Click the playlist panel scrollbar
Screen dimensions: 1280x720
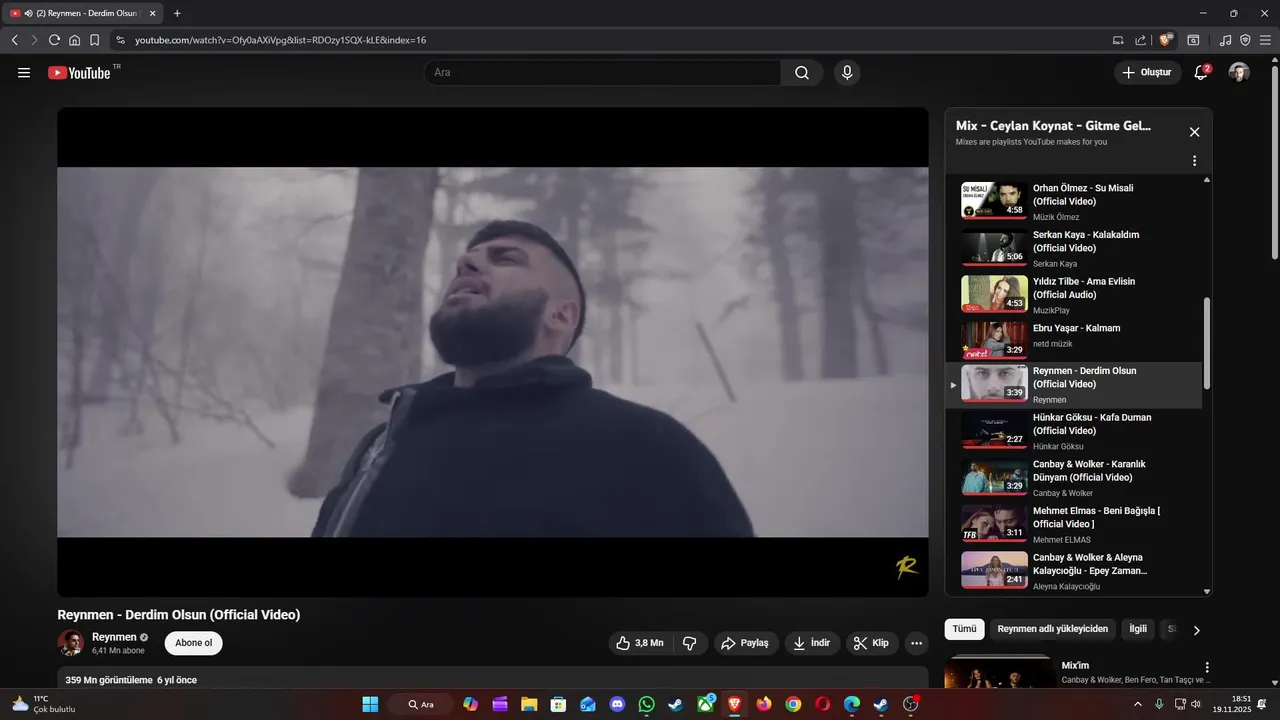pos(1206,343)
